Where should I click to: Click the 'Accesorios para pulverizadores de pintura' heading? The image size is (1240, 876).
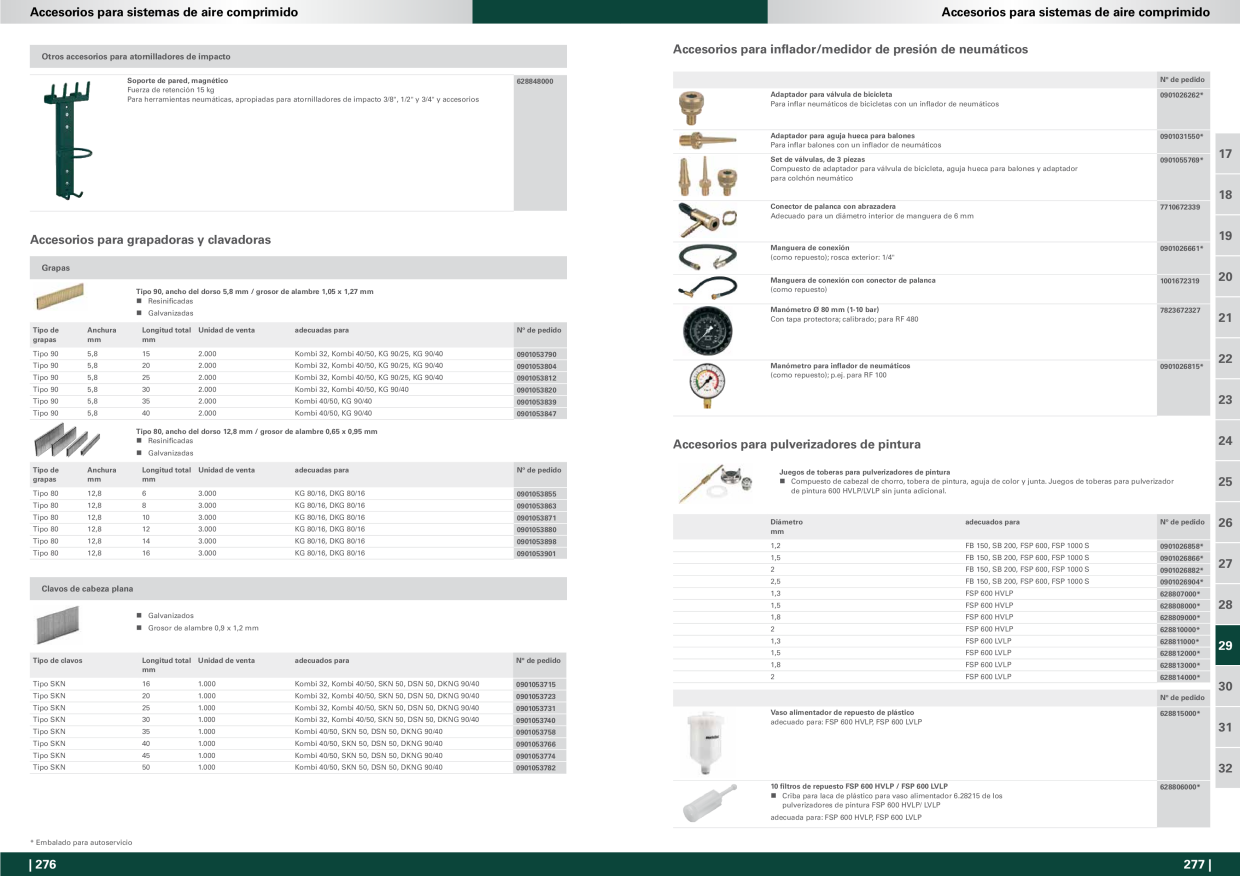coord(797,444)
